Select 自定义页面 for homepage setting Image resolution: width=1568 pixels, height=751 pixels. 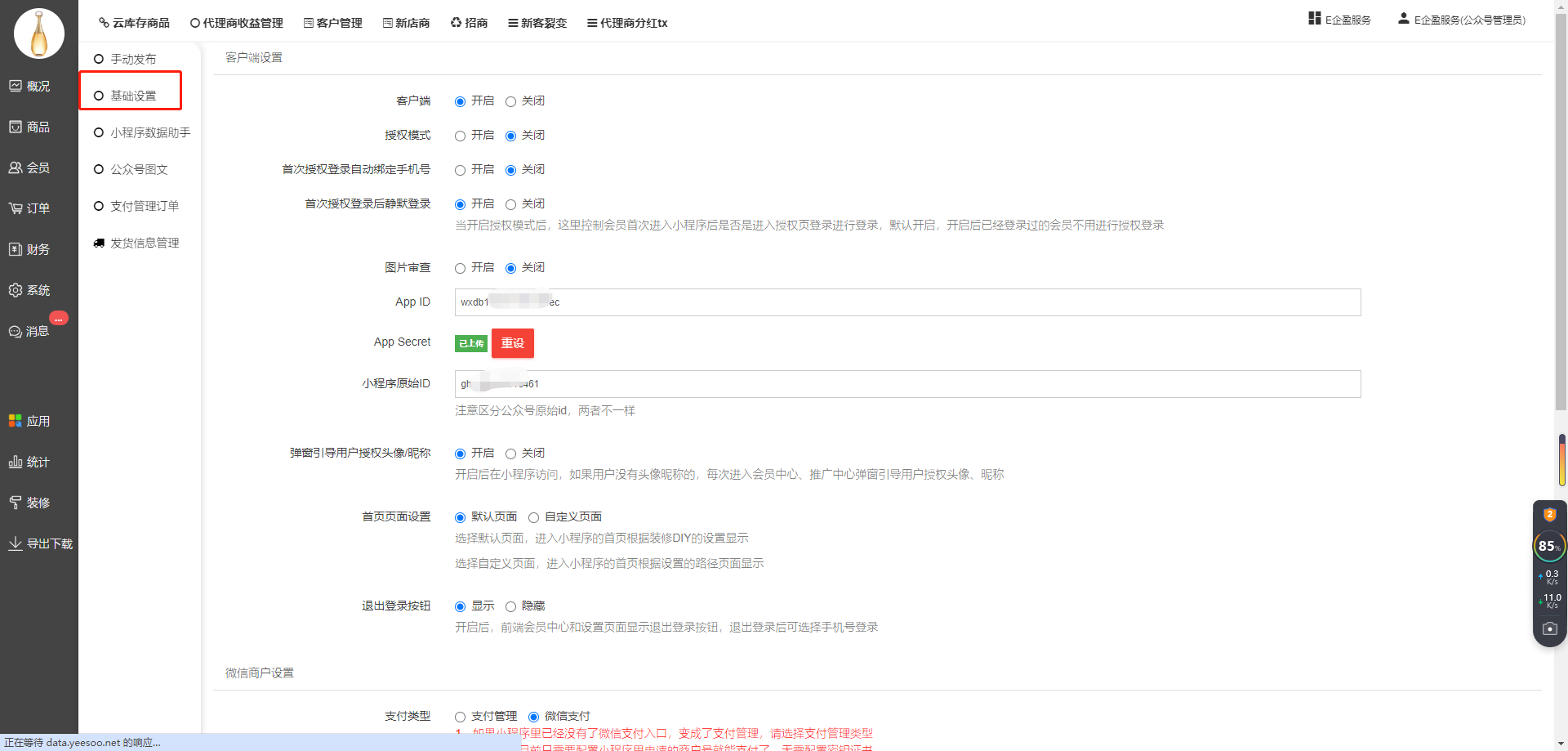(x=534, y=517)
